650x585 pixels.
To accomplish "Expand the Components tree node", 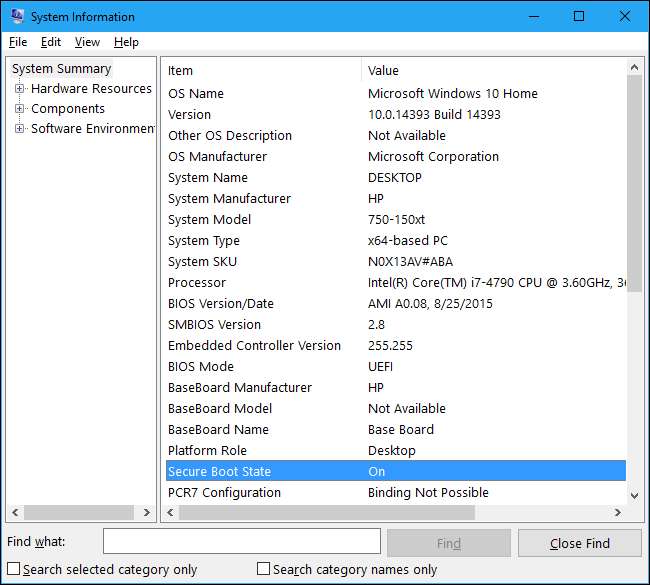I will coord(19,109).
